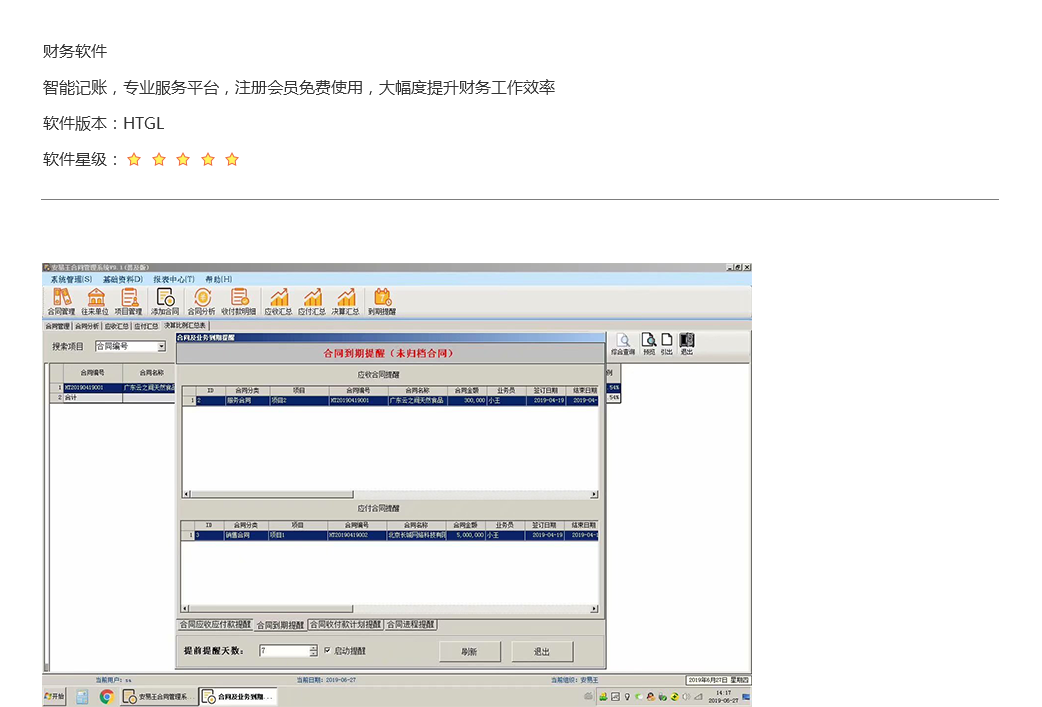The height and width of the screenshot is (707, 1042).
Task: Click 合同及业务到期 taskbar button
Action: pyautogui.click(x=239, y=696)
